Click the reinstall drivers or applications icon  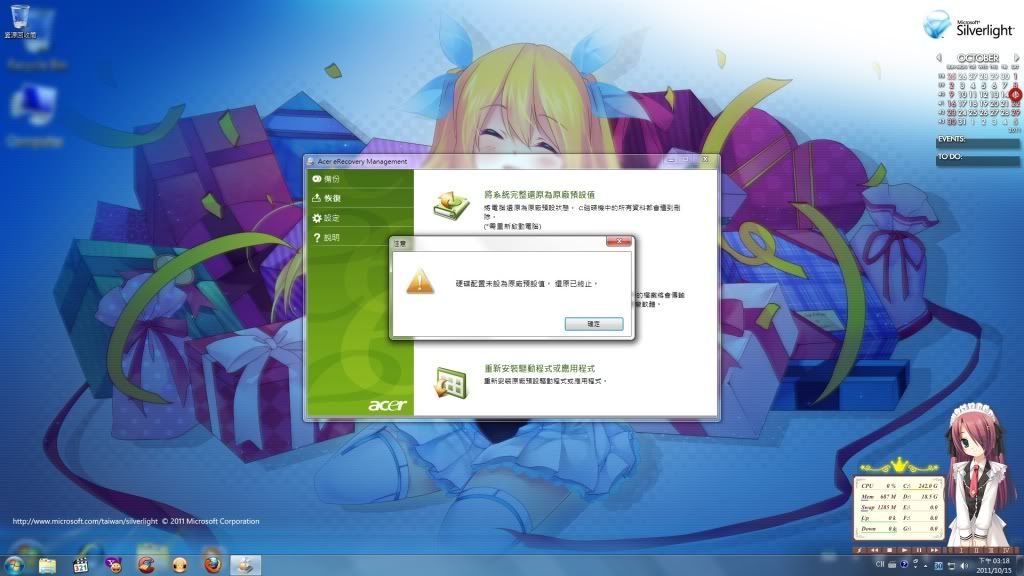pos(451,382)
